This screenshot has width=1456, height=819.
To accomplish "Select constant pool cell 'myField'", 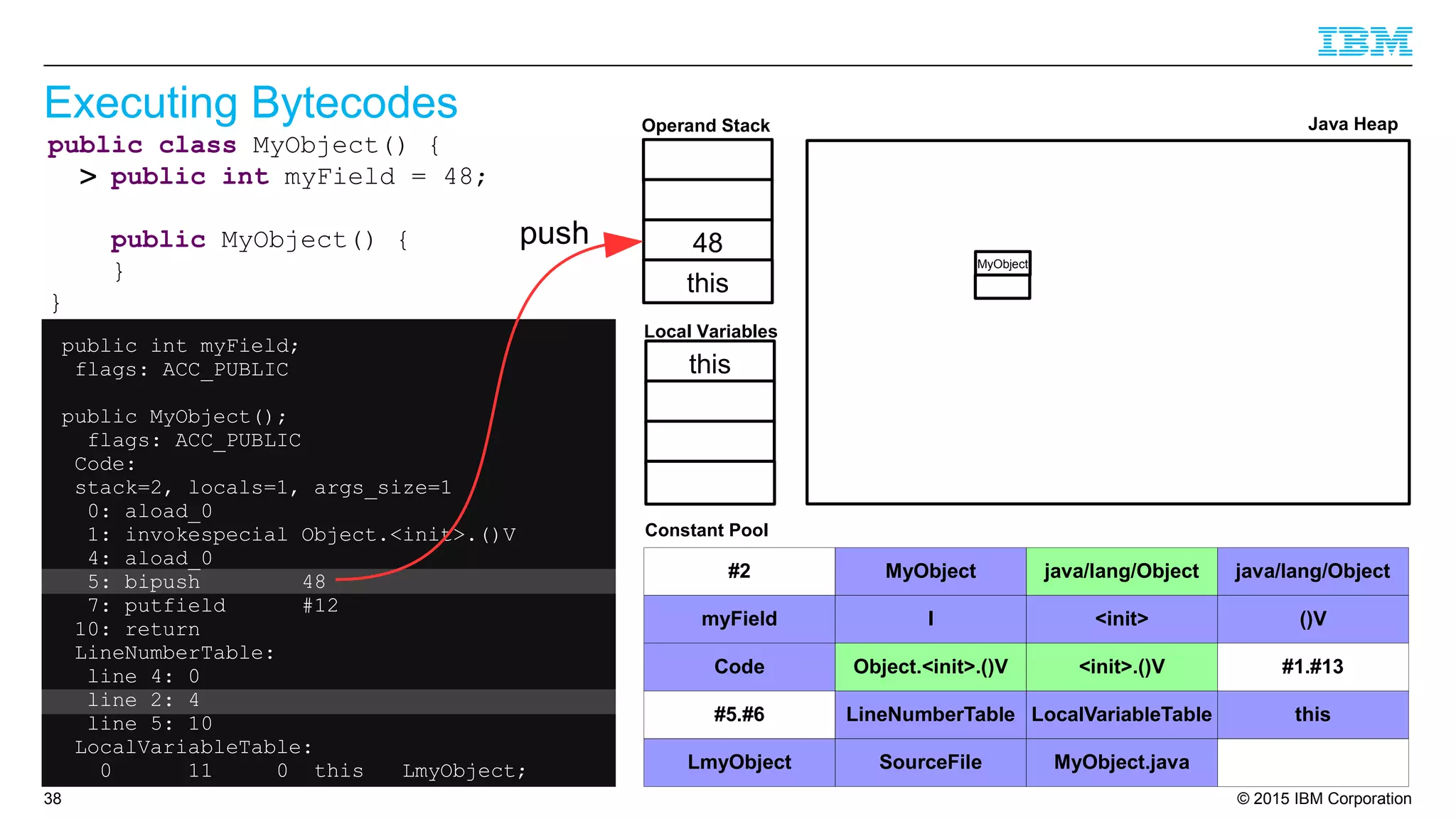I will (739, 619).
